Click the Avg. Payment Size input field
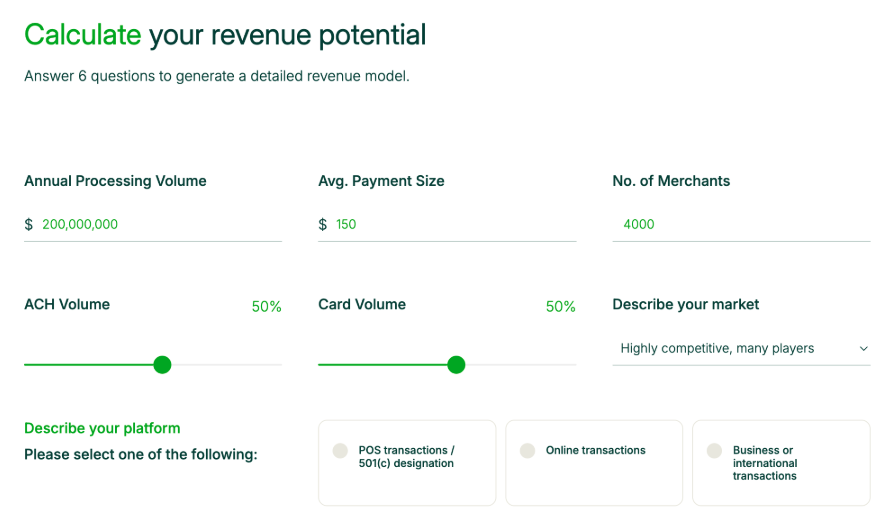 [x=447, y=224]
